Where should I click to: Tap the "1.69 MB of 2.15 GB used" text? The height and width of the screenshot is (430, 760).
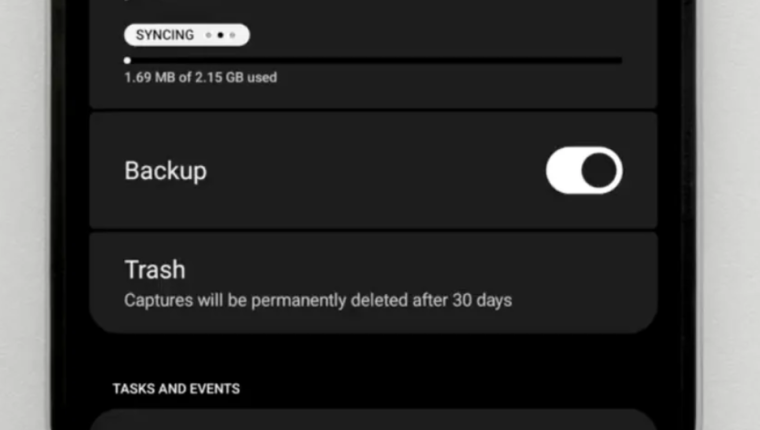pyautogui.click(x=200, y=77)
